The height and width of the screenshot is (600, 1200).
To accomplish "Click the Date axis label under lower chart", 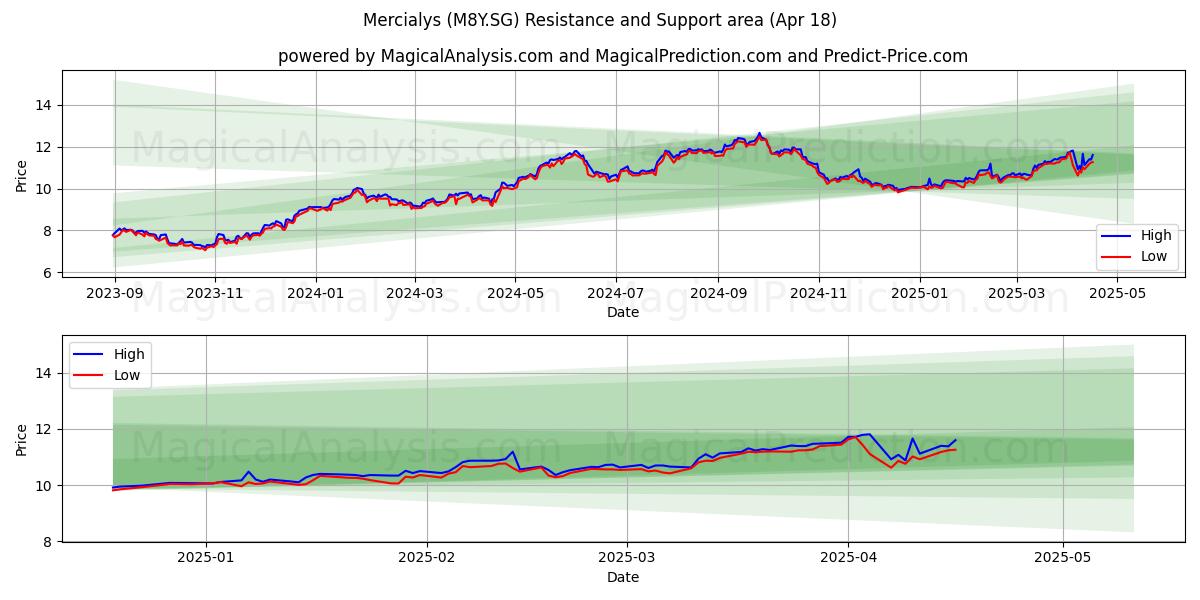I will (623, 577).
